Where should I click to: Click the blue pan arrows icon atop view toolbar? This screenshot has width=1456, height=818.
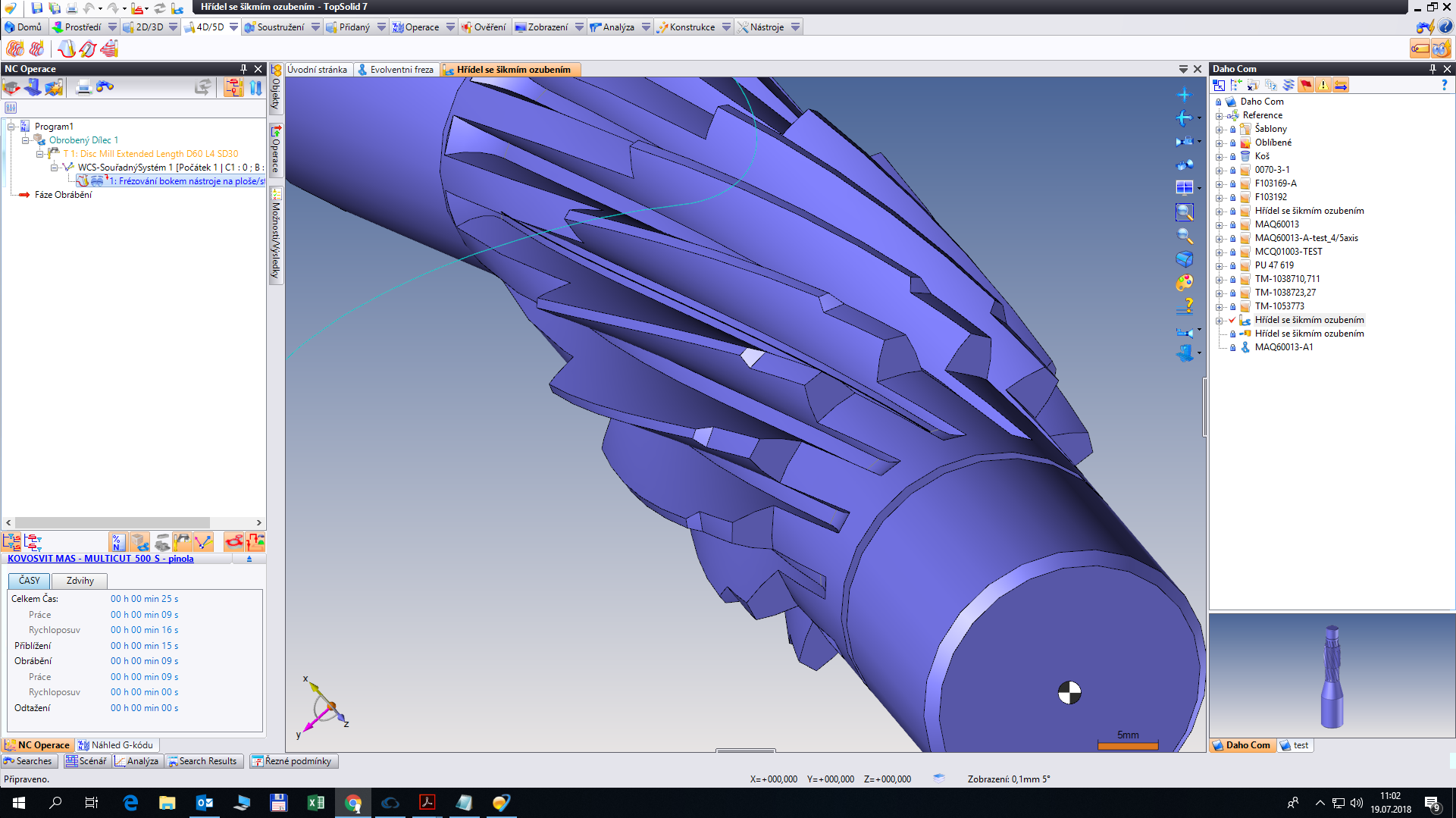1184,95
